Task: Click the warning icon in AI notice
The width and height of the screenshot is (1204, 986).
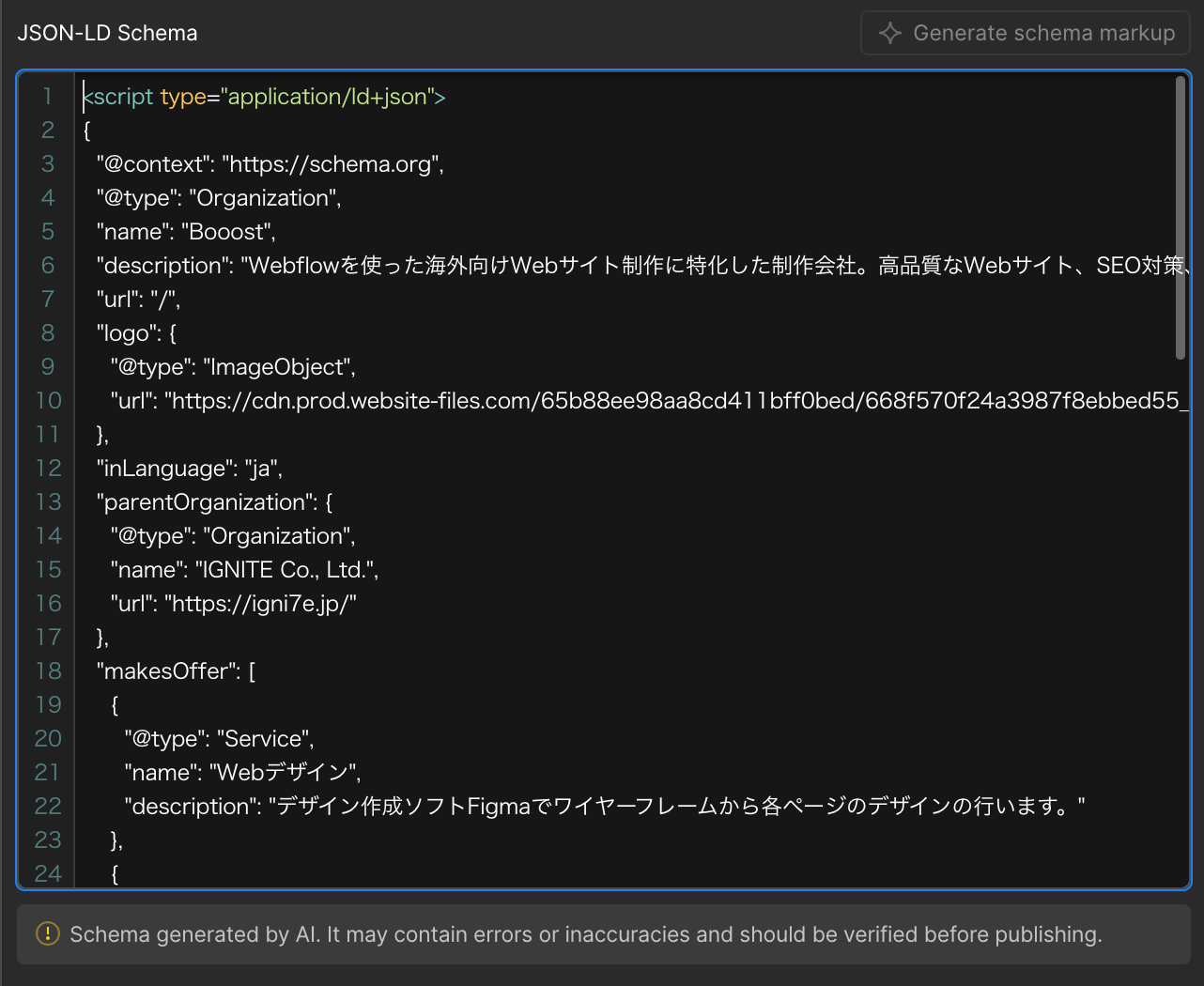Action: pyautogui.click(x=47, y=933)
